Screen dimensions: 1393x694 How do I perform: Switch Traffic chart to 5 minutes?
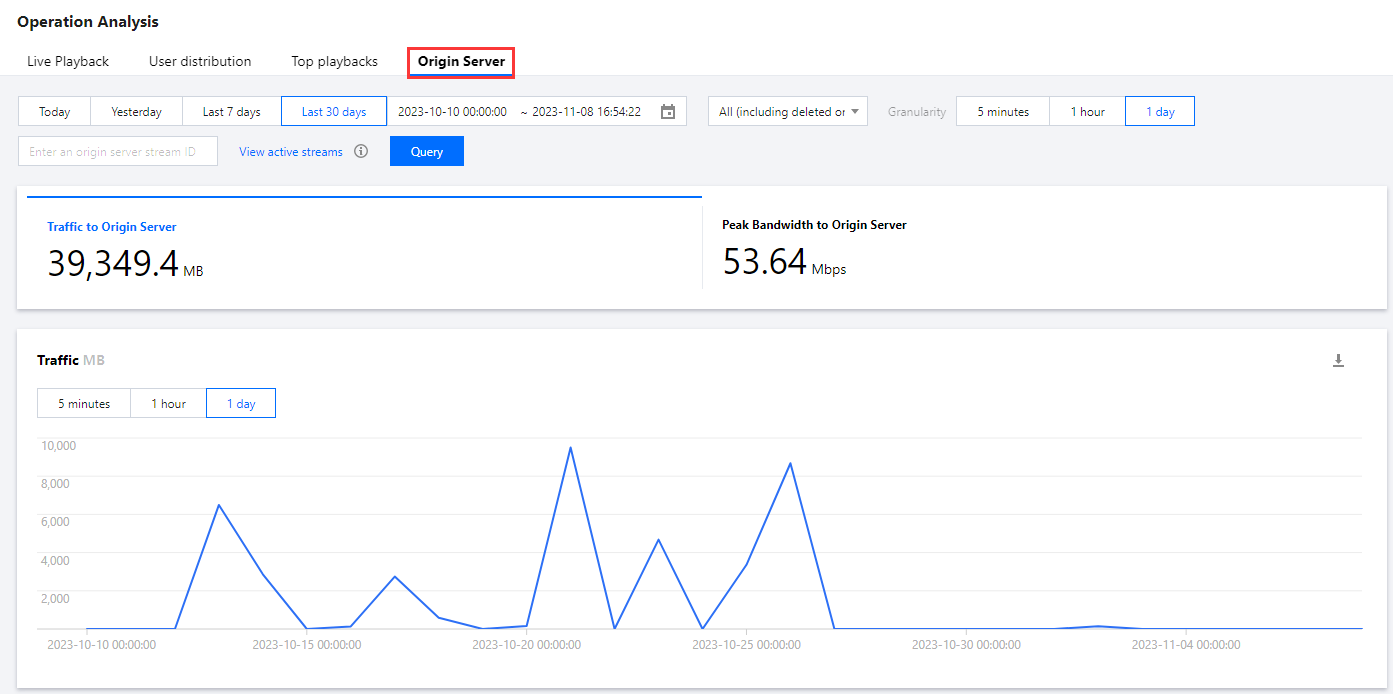tap(84, 403)
